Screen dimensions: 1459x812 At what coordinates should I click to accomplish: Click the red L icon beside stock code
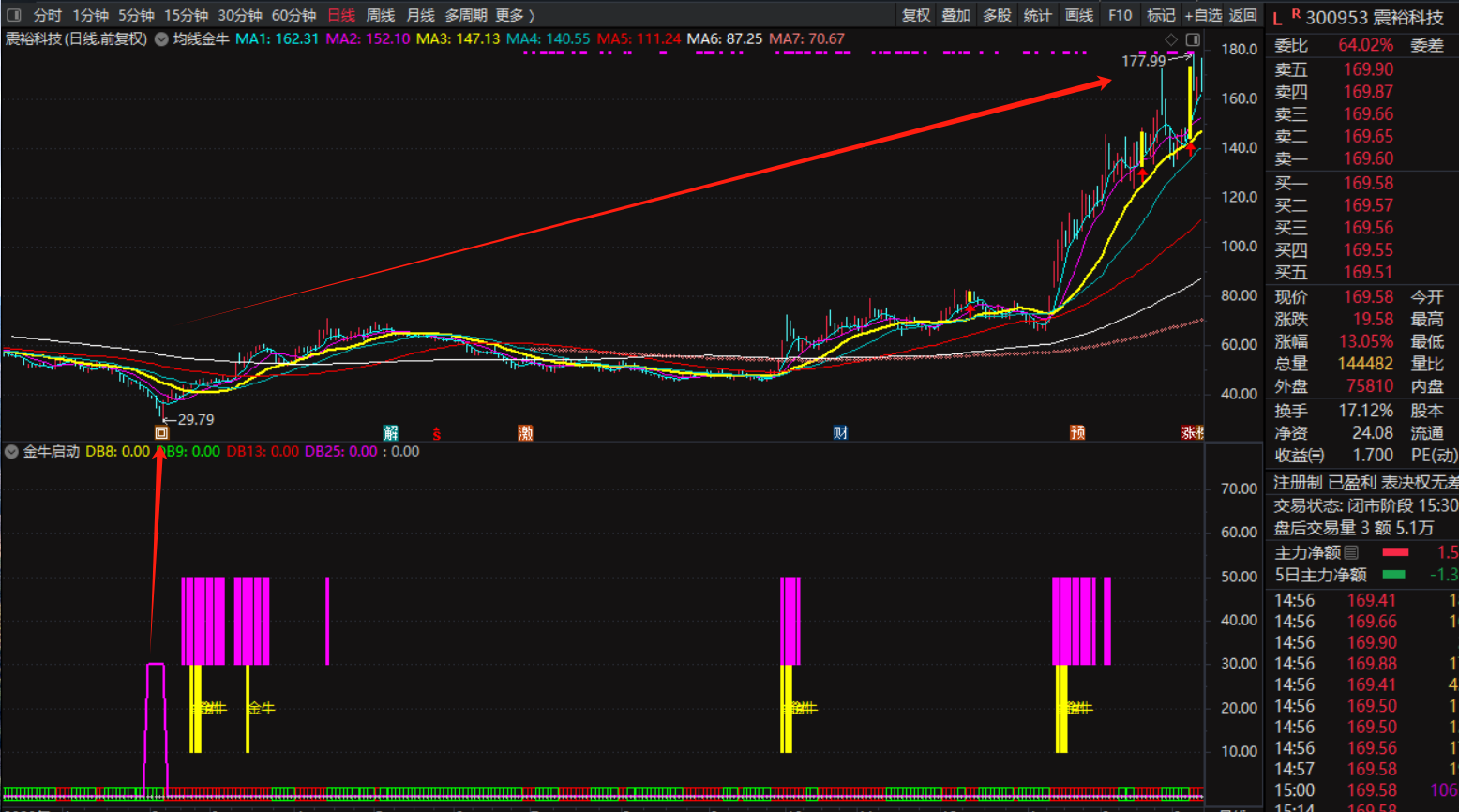click(x=1277, y=18)
